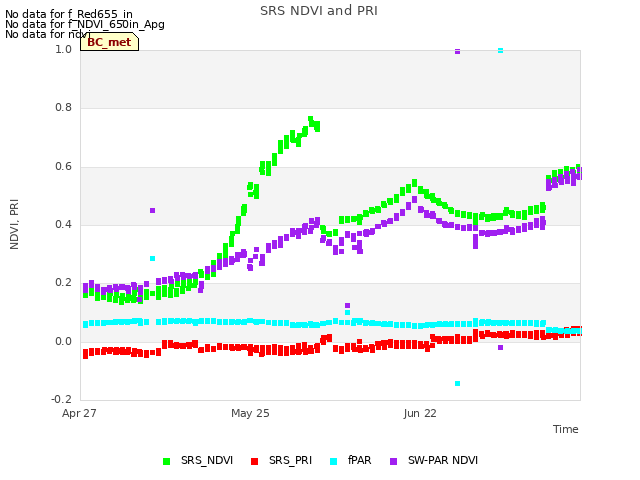Click the 0.2 y-axis tick label
Viewport: 640px width, 480px height.
63,282
